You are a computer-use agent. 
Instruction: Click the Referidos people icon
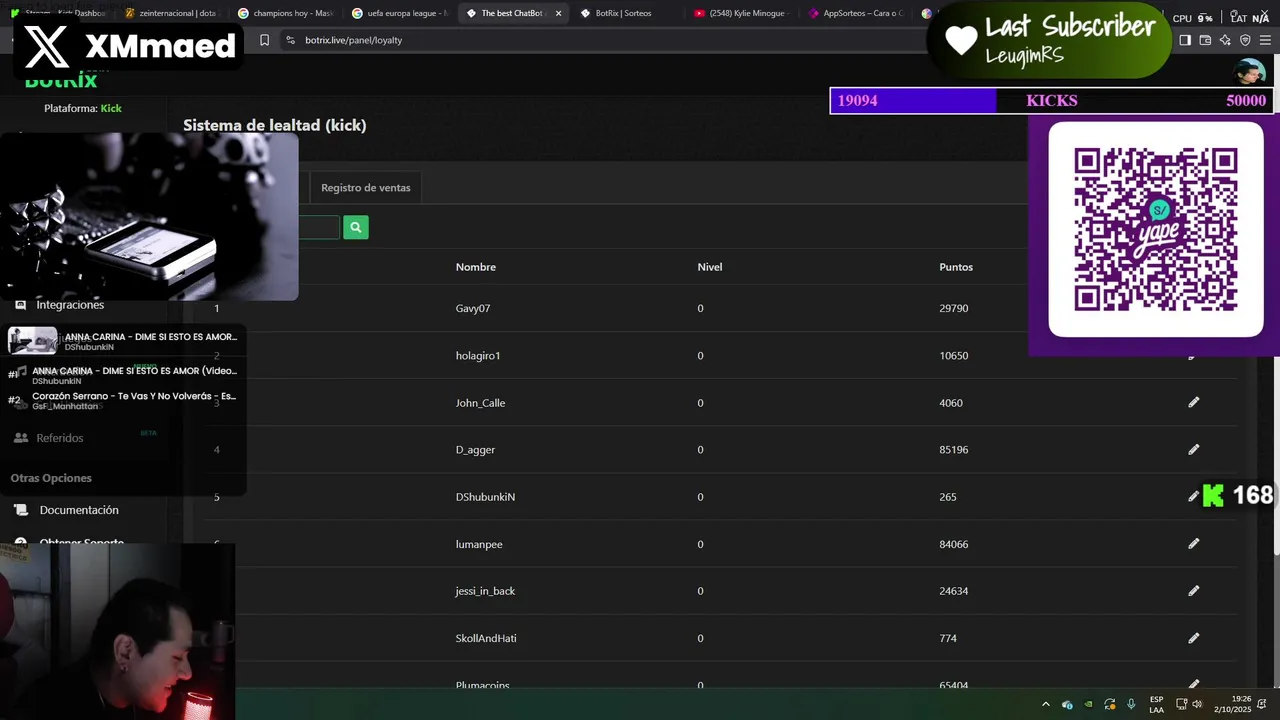coord(21,438)
